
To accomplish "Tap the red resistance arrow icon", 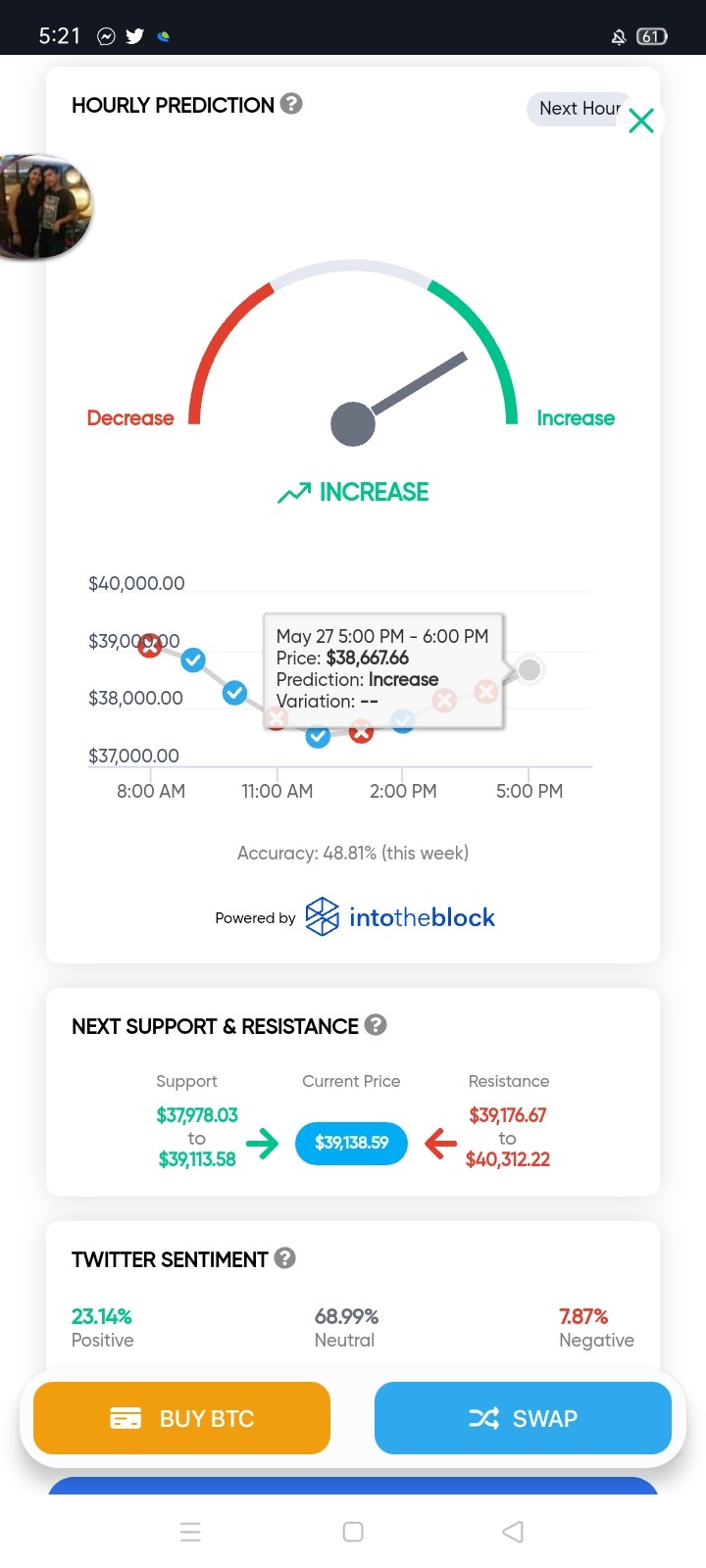I will (441, 1143).
